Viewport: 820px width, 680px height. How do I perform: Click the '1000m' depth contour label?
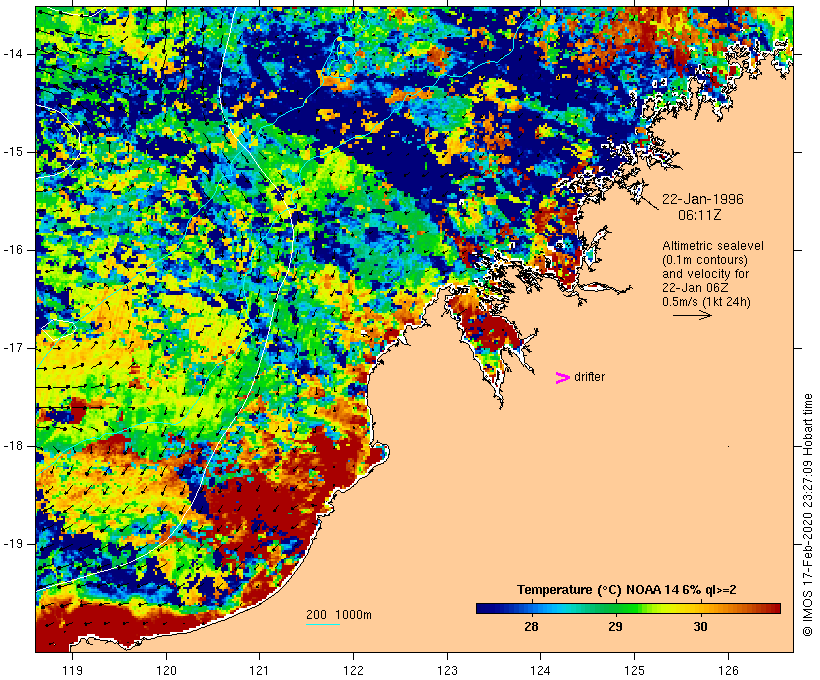[x=353, y=615]
